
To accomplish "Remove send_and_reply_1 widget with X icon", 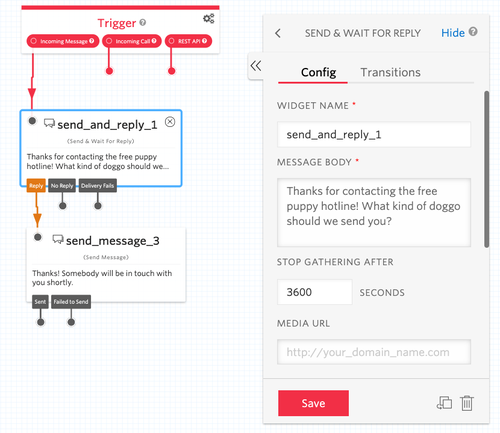I will (170, 122).
